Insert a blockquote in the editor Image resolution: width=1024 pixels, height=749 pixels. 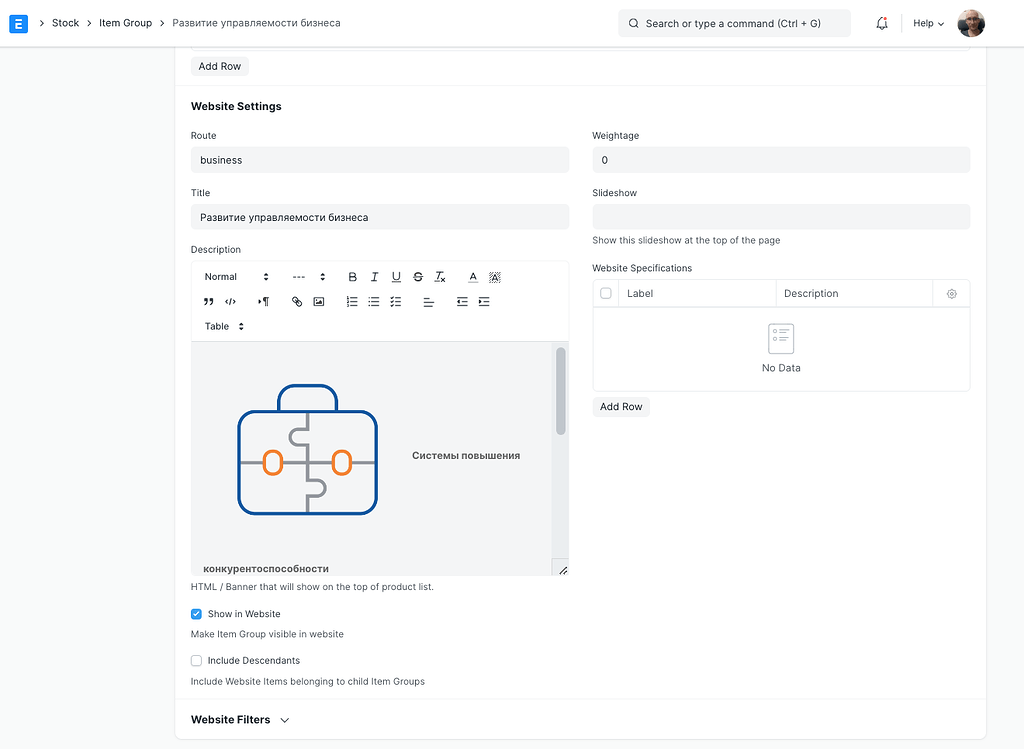pyautogui.click(x=208, y=301)
